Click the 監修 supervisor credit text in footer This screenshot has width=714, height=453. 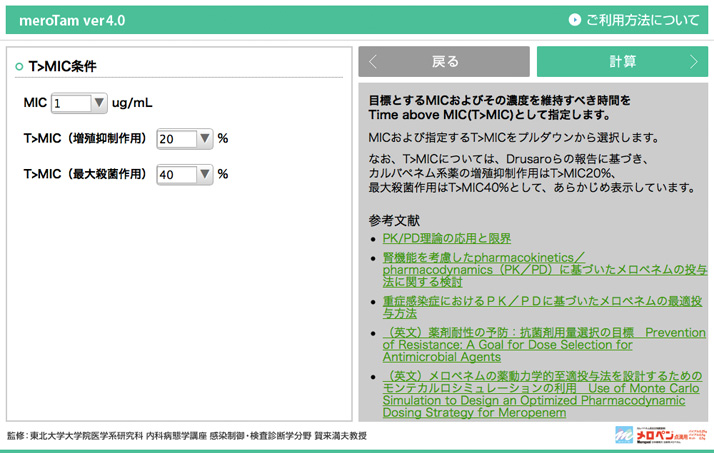[x=187, y=436]
